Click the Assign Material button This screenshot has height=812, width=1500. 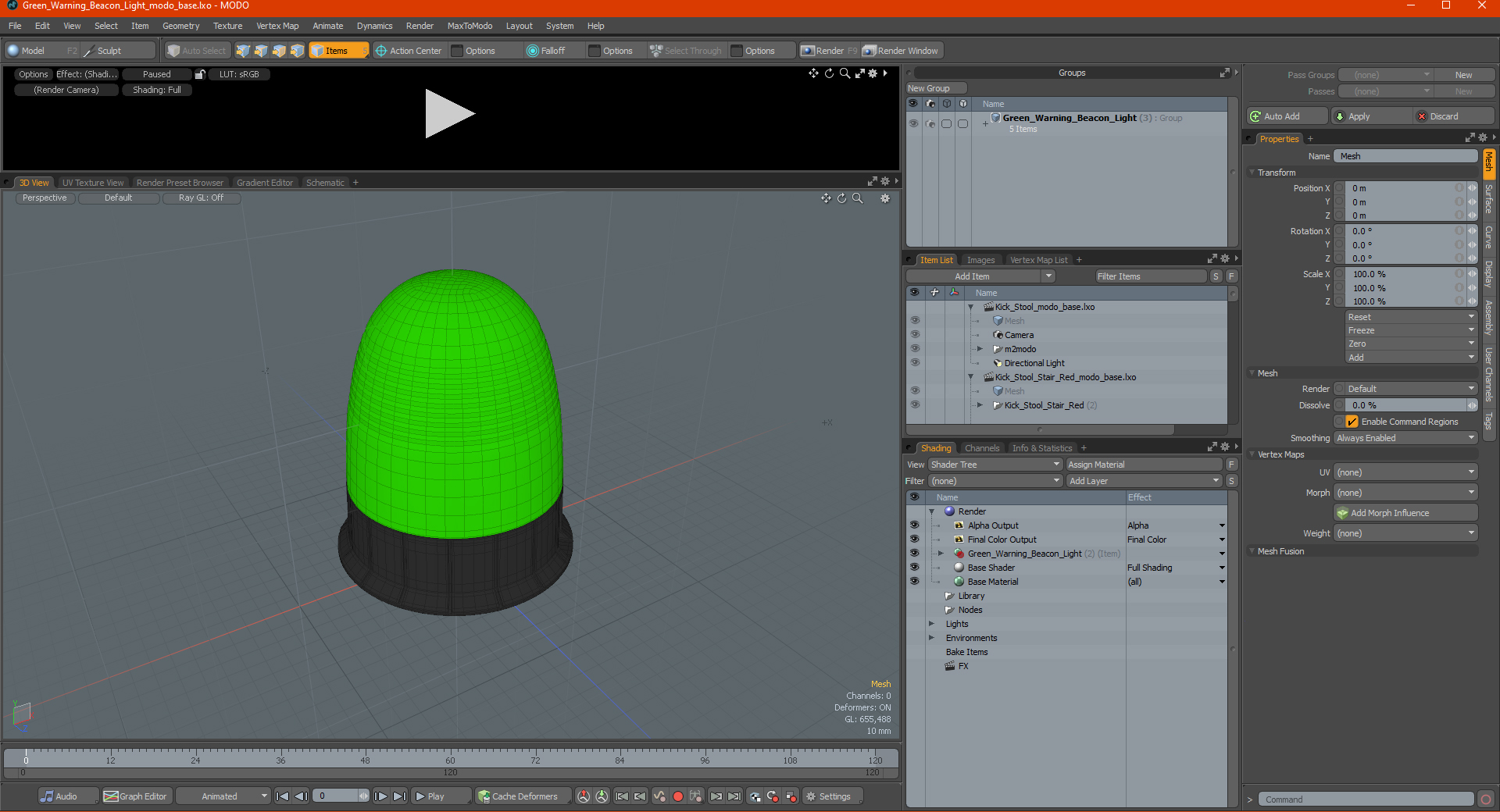[1144, 465]
